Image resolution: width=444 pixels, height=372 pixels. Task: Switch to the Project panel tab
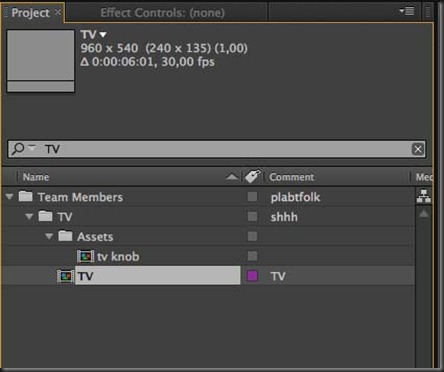pyautogui.click(x=30, y=13)
